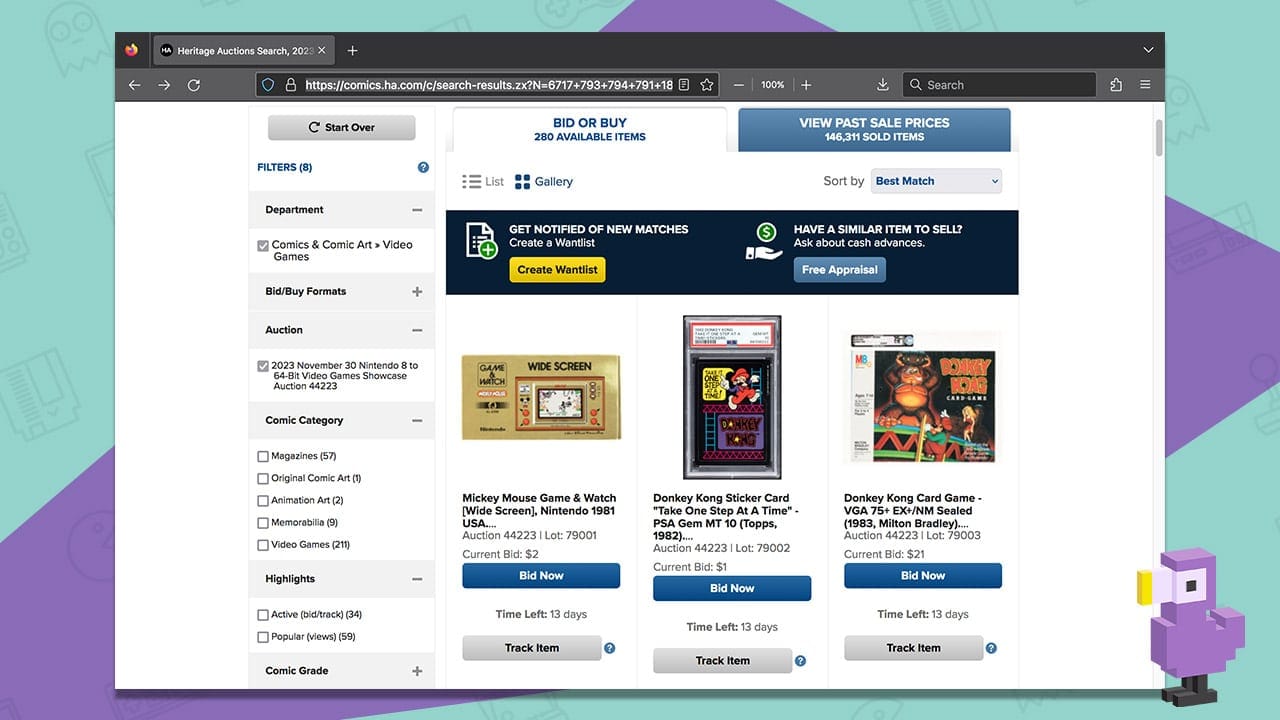Viewport: 1280px width, 720px height.
Task: Go back with the browser back arrow
Action: point(135,85)
